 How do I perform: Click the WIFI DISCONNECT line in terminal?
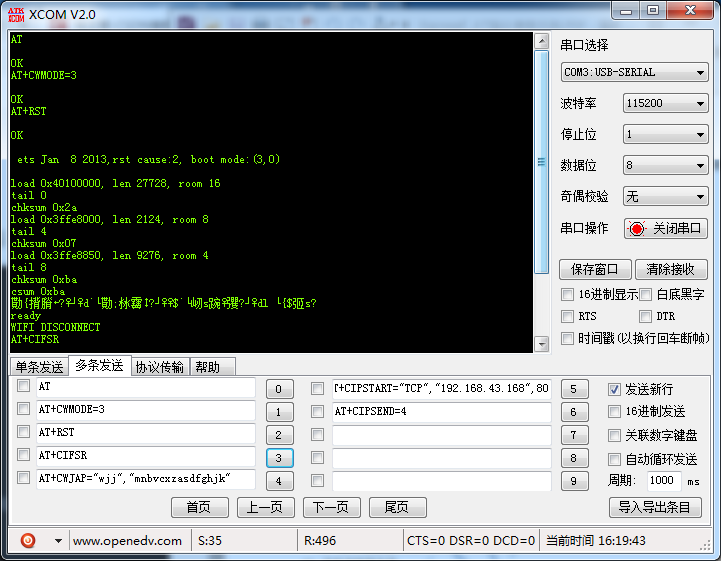tap(56, 327)
